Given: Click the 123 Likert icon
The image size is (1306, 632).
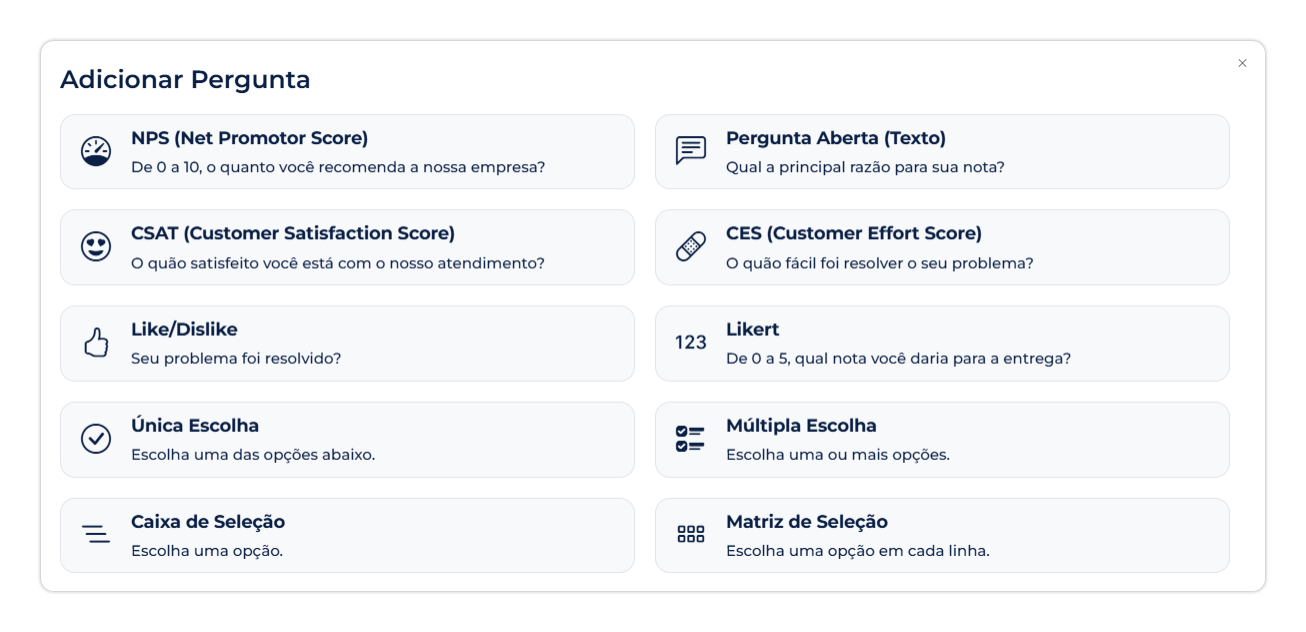Looking at the screenshot, I should click(x=691, y=343).
